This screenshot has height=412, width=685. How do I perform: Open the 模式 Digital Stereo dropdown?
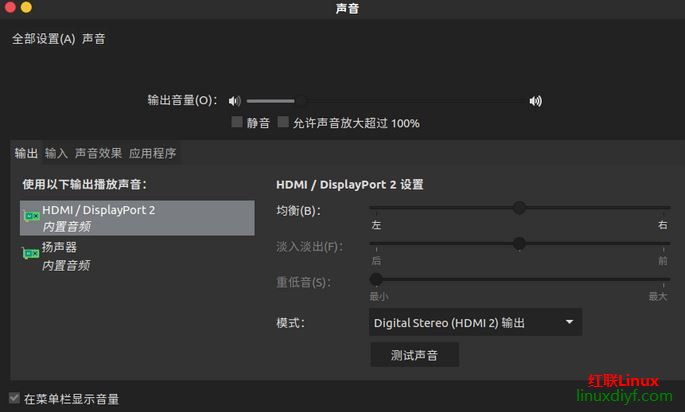[x=475, y=322]
